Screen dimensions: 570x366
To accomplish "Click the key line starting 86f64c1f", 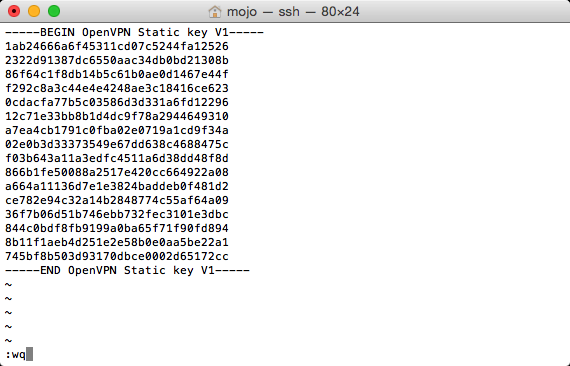I will coord(117,75).
